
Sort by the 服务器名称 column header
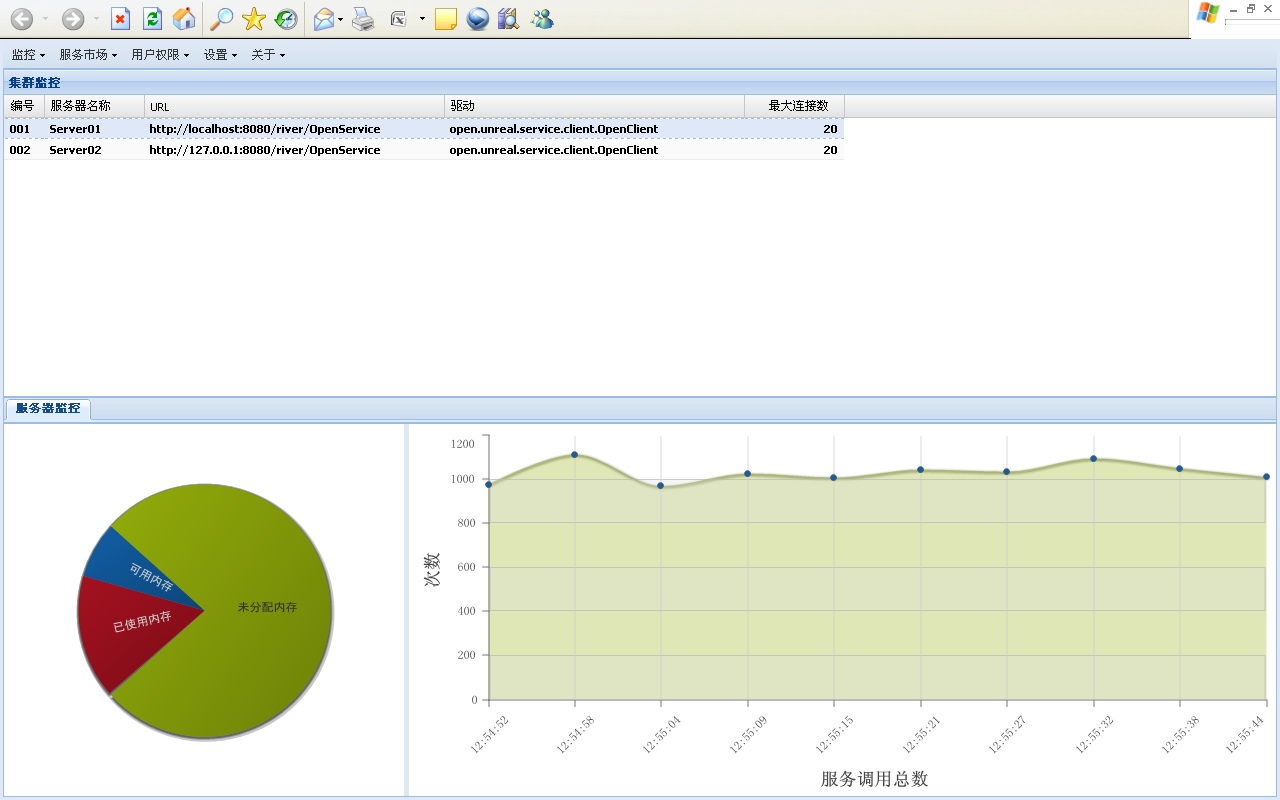[x=95, y=106]
